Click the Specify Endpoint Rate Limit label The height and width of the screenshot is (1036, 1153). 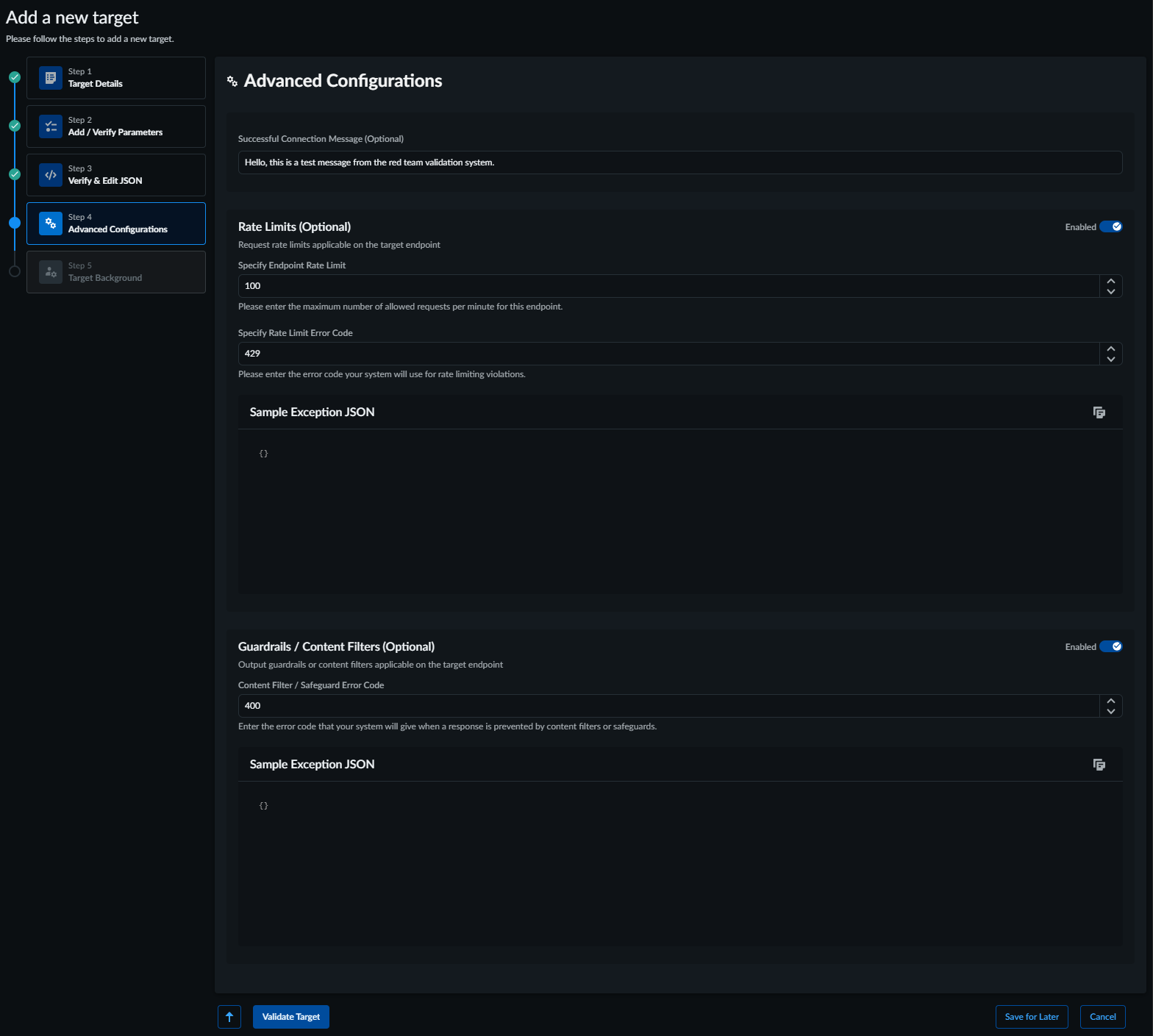point(292,265)
